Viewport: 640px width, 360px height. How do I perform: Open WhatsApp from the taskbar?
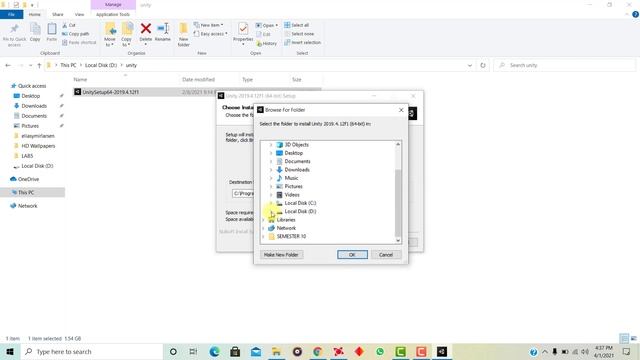click(x=380, y=351)
